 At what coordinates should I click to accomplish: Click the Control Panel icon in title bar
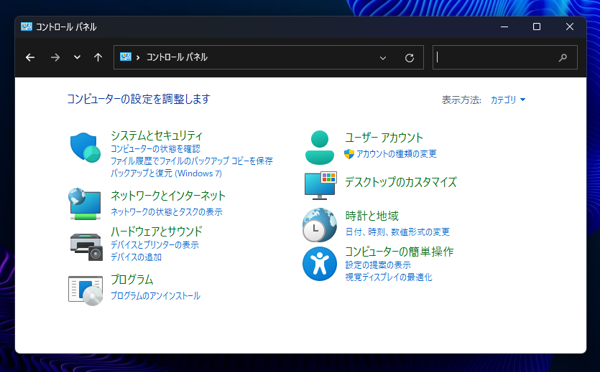coord(26,26)
